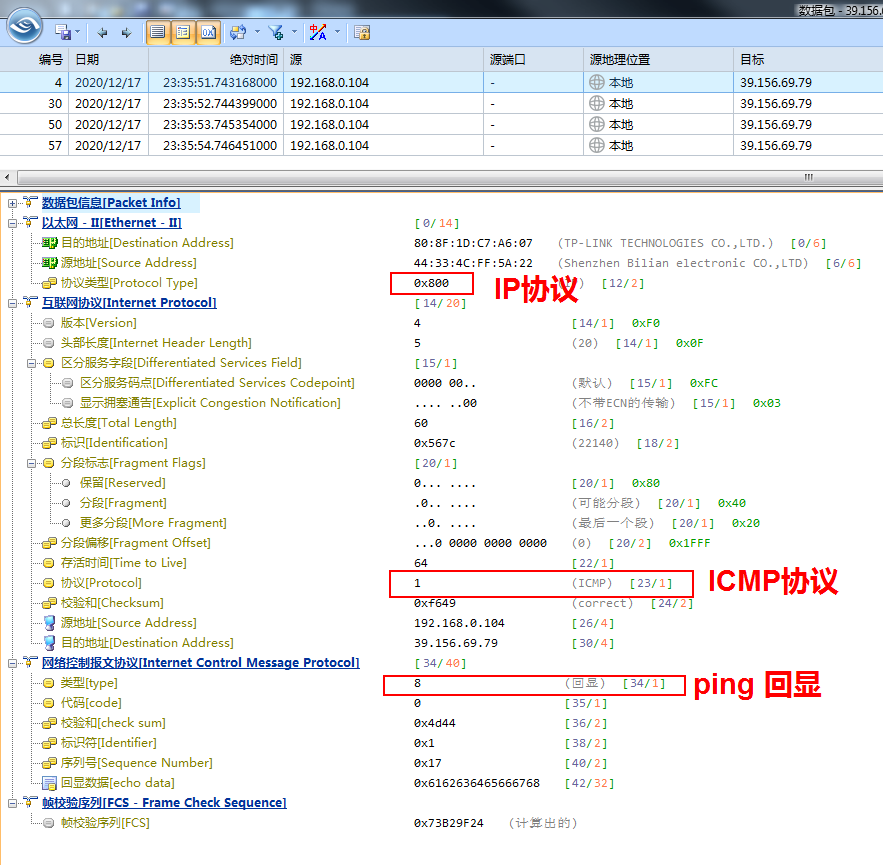Viewport: 883px width, 865px height.
Task: Toggle the hex view button
Action: click(x=208, y=33)
